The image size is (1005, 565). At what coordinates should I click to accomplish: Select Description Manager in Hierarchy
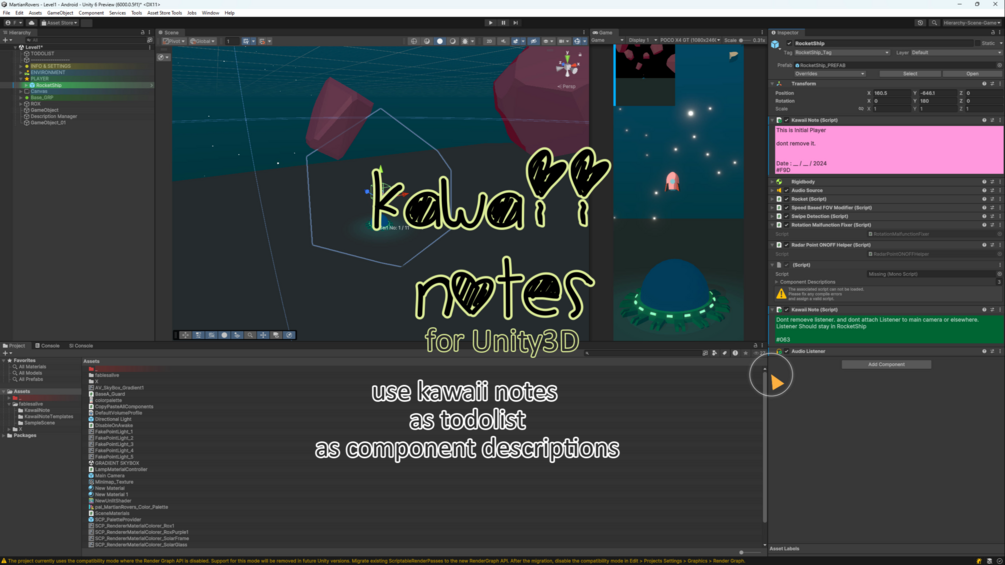[54, 117]
